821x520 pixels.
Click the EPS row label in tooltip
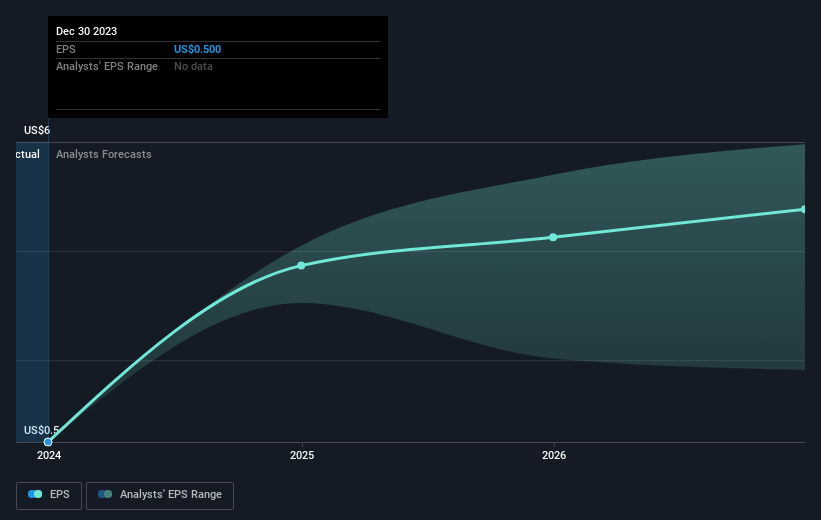pyautogui.click(x=66, y=49)
